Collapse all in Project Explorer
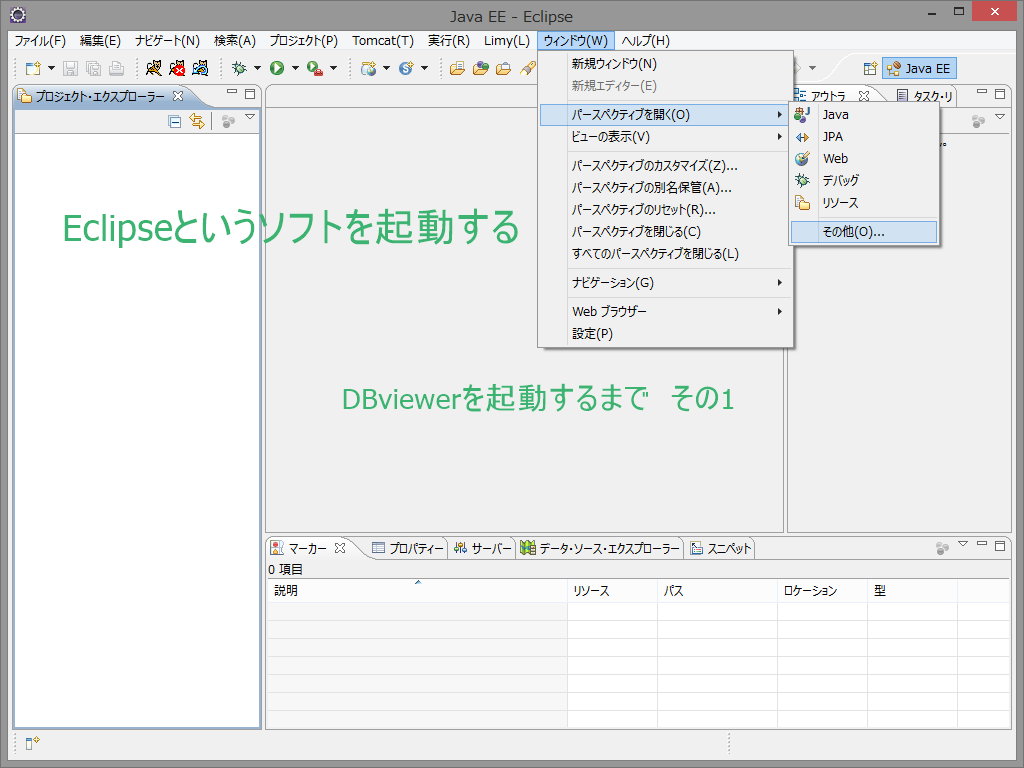The image size is (1024, 768). pyautogui.click(x=174, y=121)
